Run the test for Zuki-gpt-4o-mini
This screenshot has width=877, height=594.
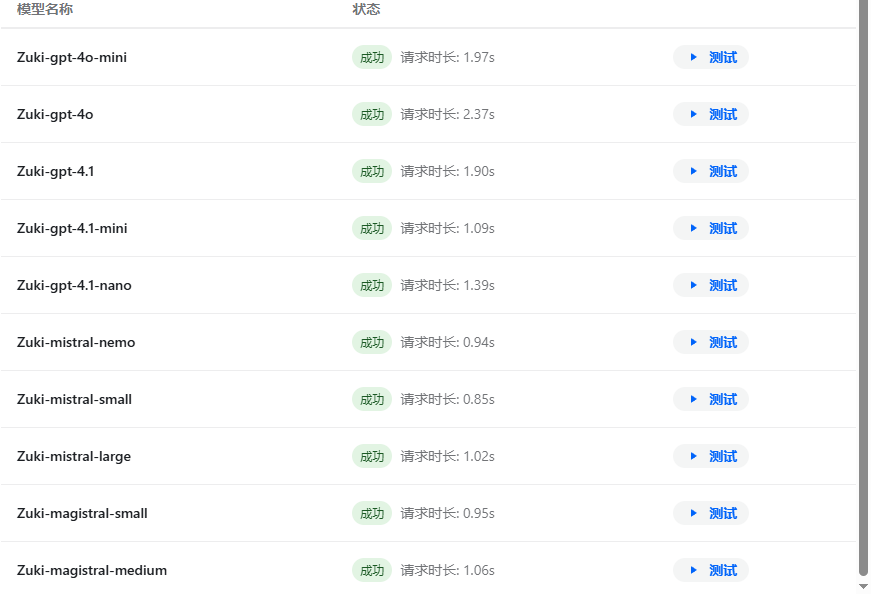(710, 57)
